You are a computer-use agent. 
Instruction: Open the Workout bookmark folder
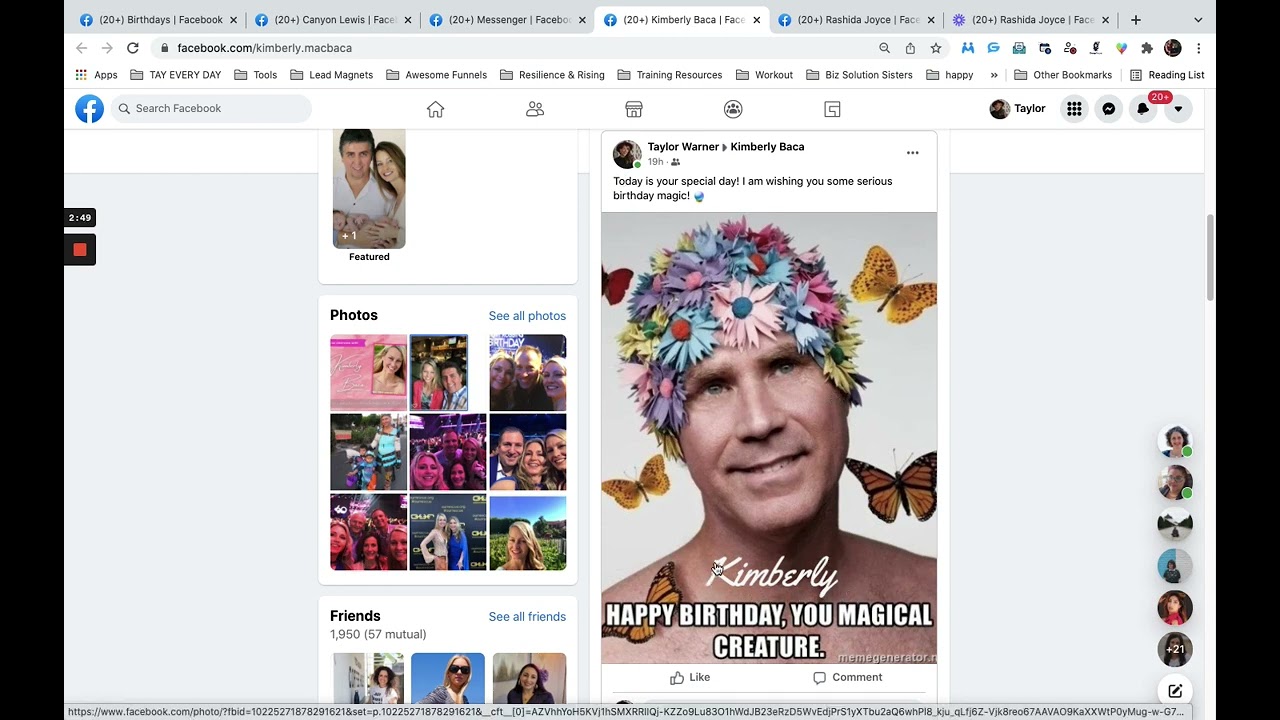pos(764,75)
